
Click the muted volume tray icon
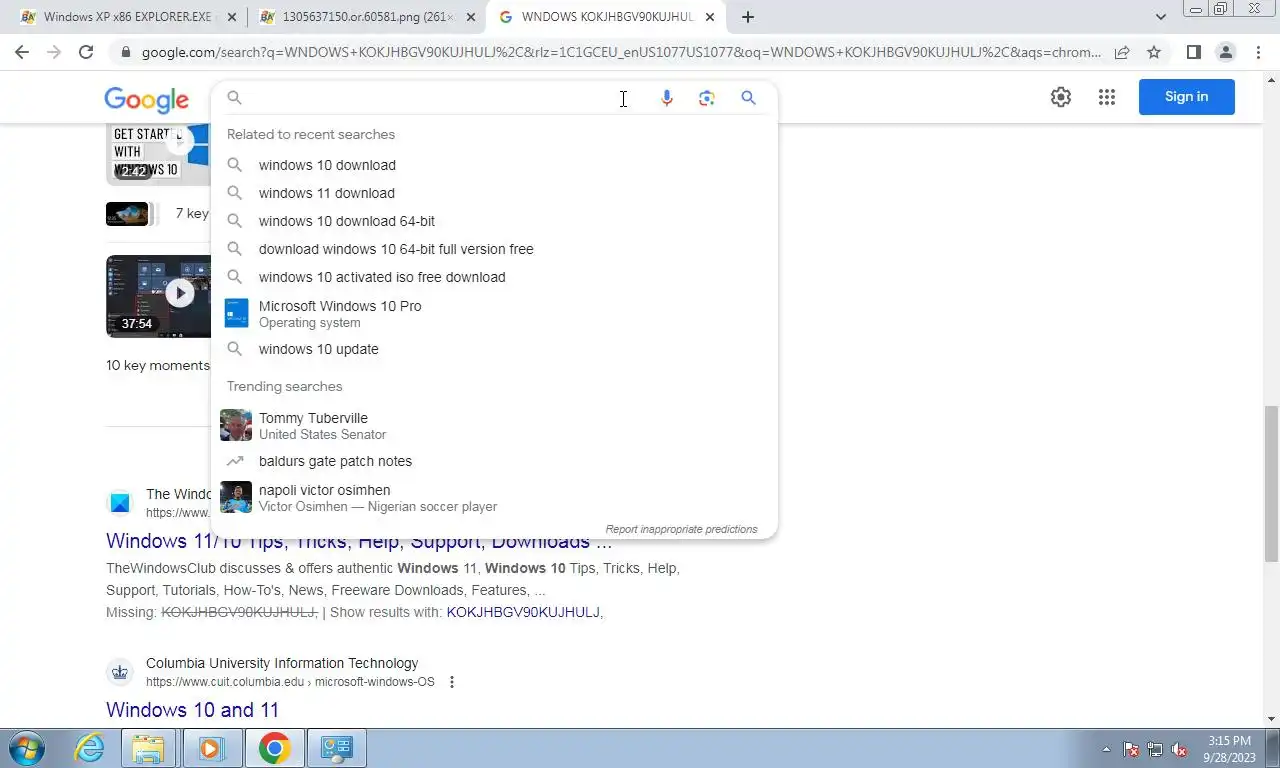click(x=1179, y=749)
